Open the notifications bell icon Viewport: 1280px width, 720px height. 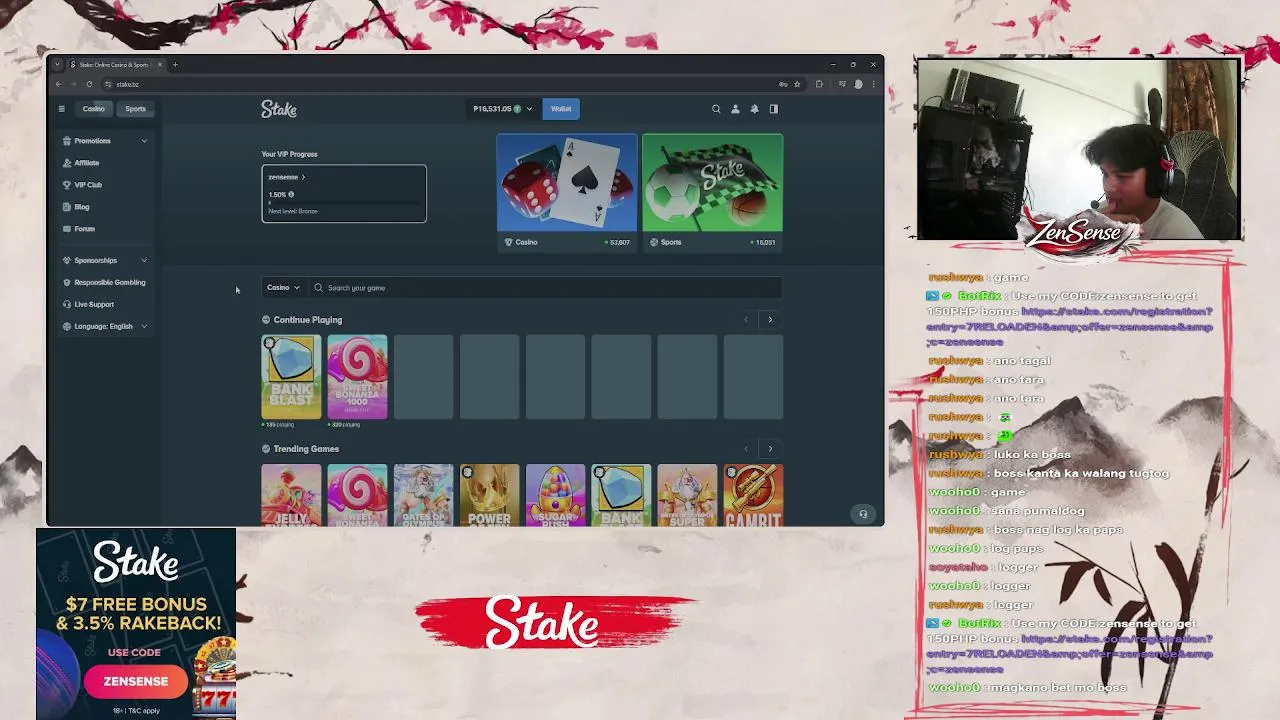click(754, 109)
